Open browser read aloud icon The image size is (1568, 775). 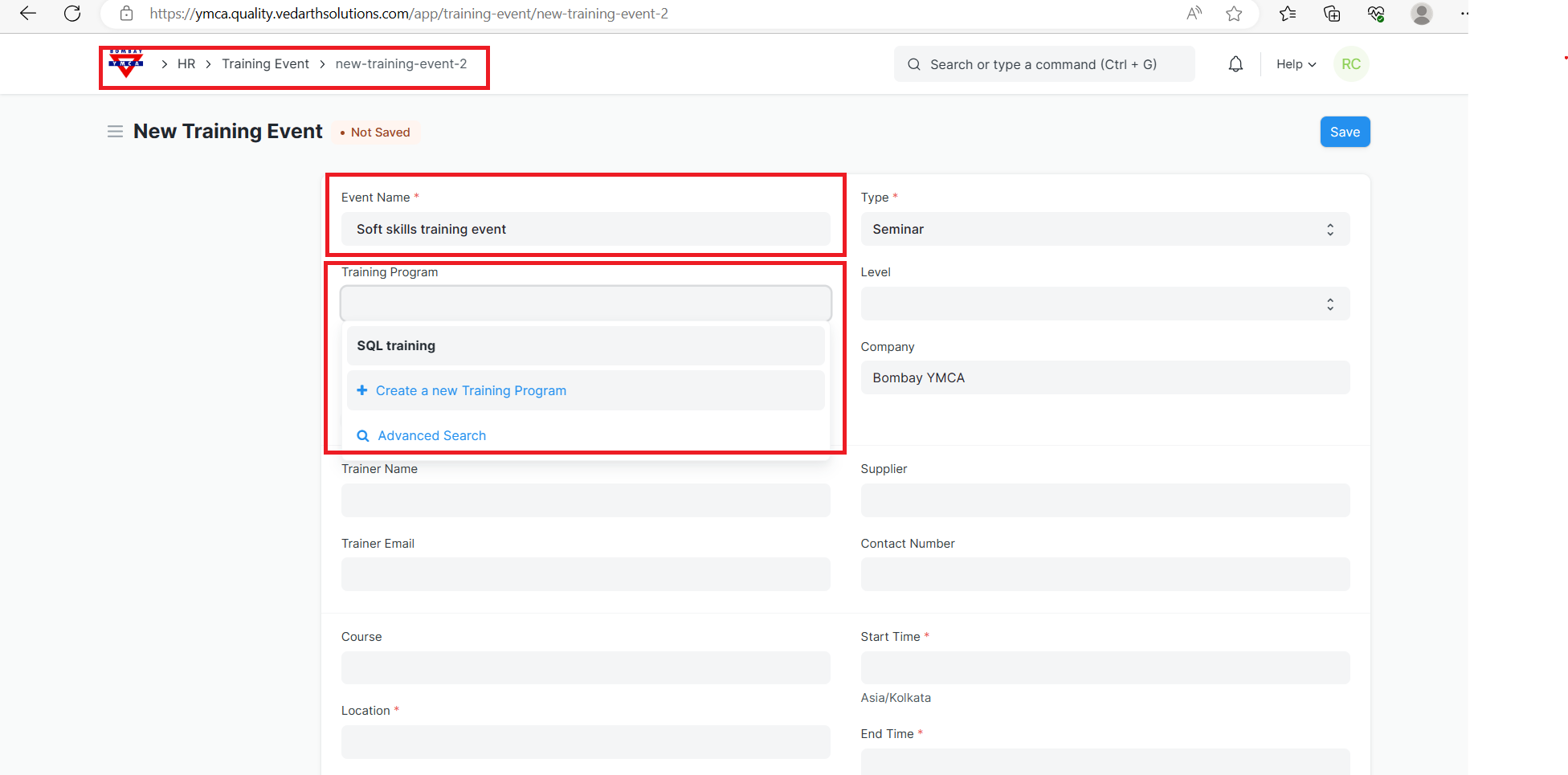pos(1194,14)
